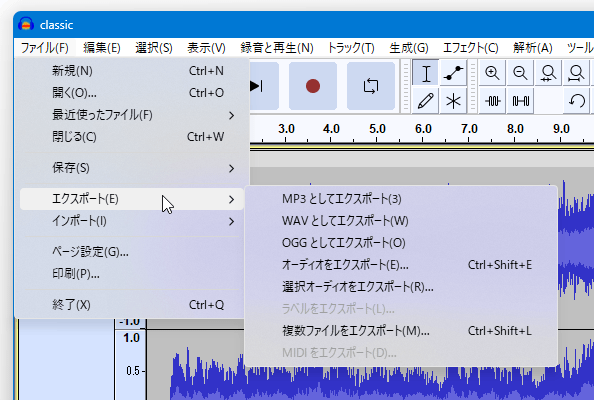
Task: Open the 編集(E) menu
Action: (x=102, y=48)
